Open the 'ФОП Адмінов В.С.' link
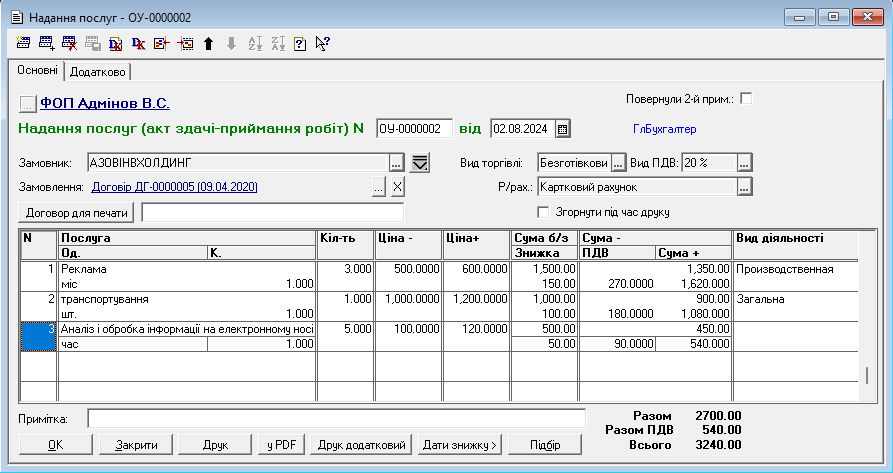This screenshot has height=473, width=893. (105, 103)
